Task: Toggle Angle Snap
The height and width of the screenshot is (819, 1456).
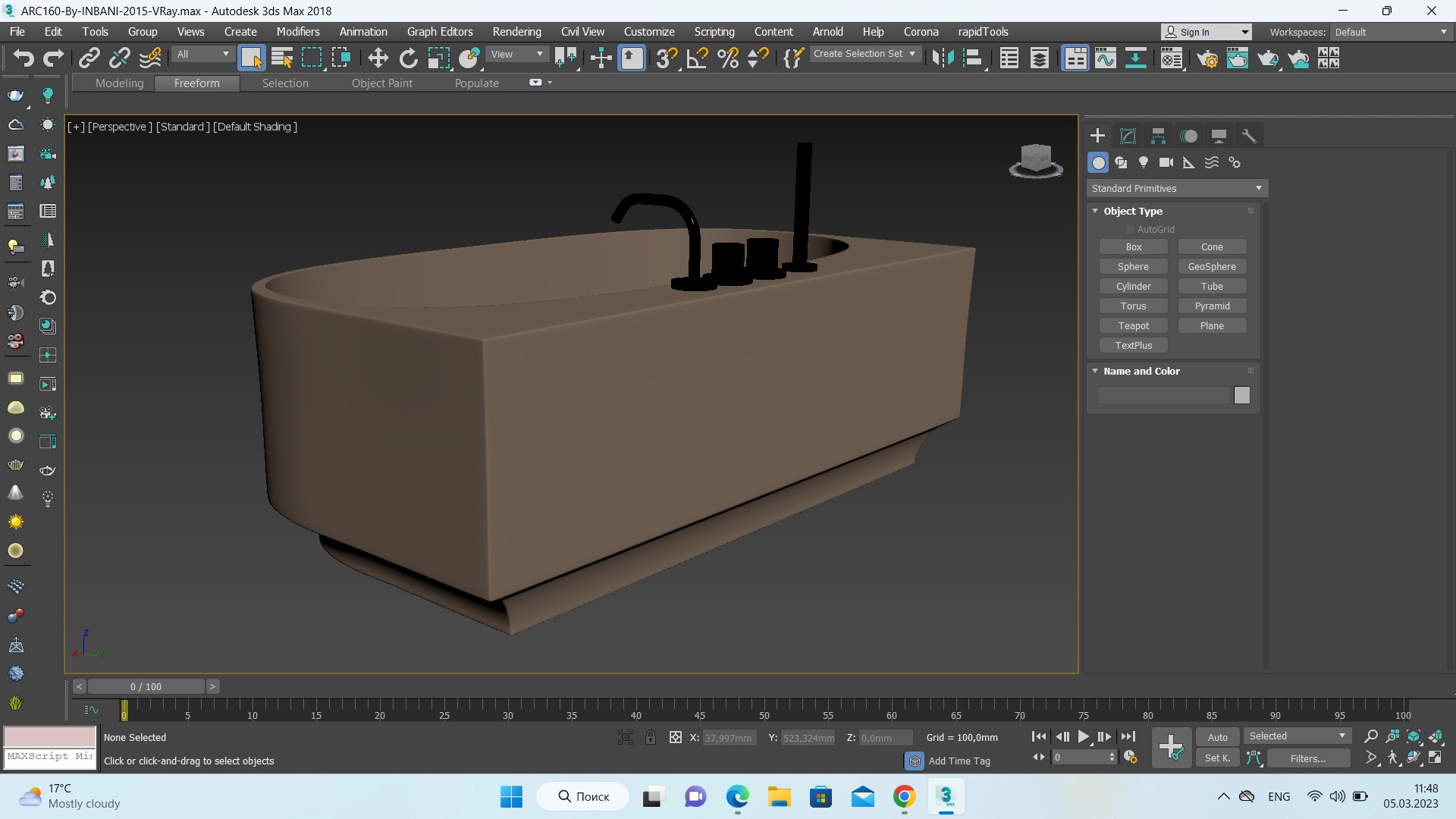Action: tap(697, 58)
